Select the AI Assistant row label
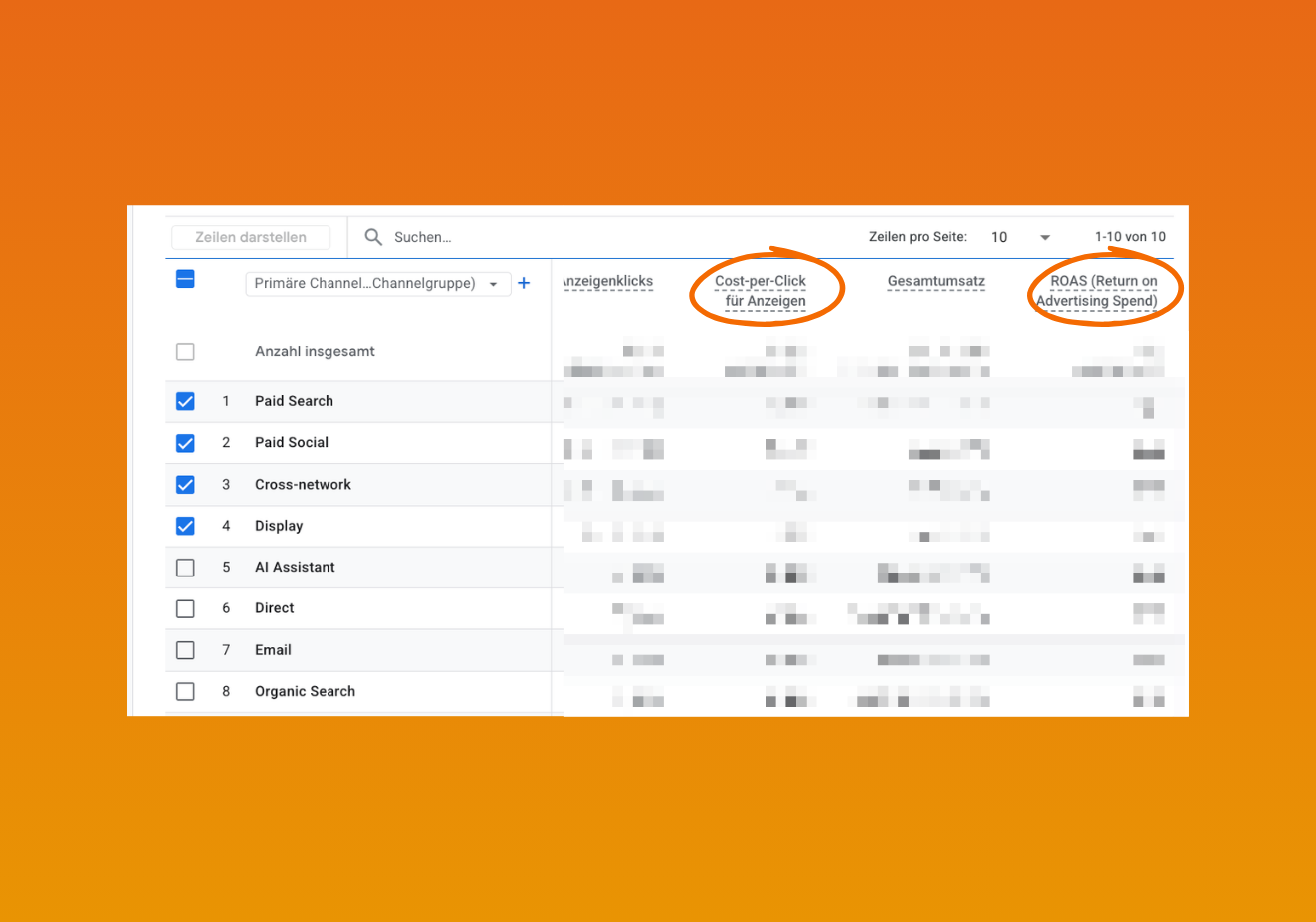Image resolution: width=1316 pixels, height=922 pixels. click(295, 567)
